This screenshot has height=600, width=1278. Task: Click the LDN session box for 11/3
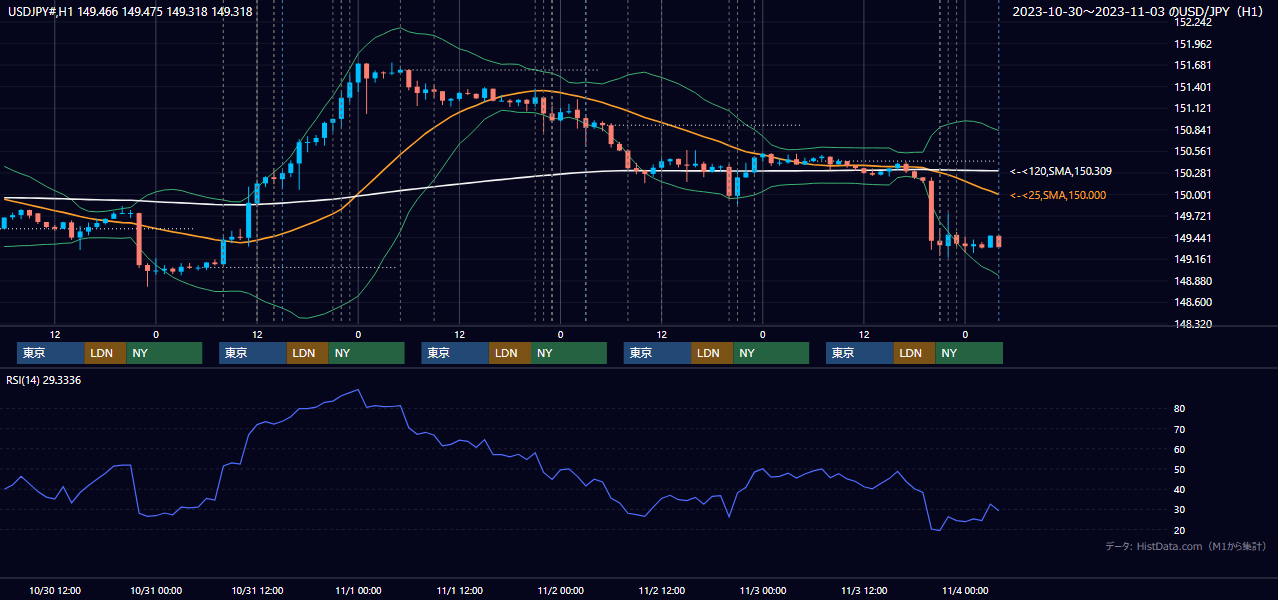tap(914, 353)
